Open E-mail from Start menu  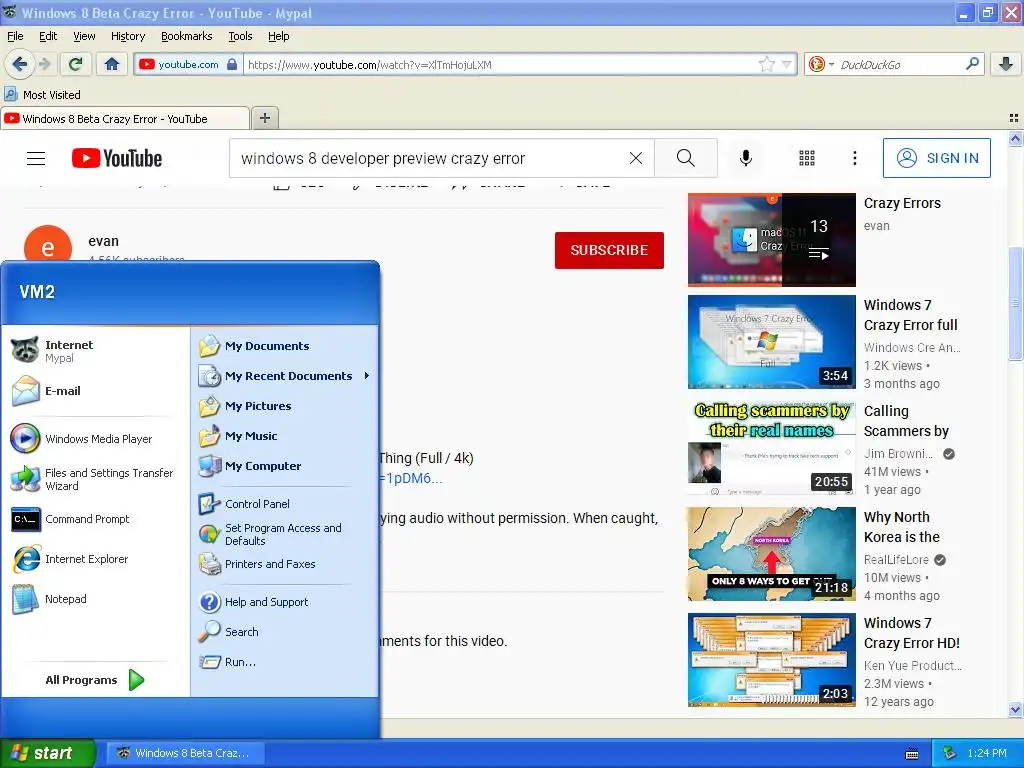(x=94, y=391)
